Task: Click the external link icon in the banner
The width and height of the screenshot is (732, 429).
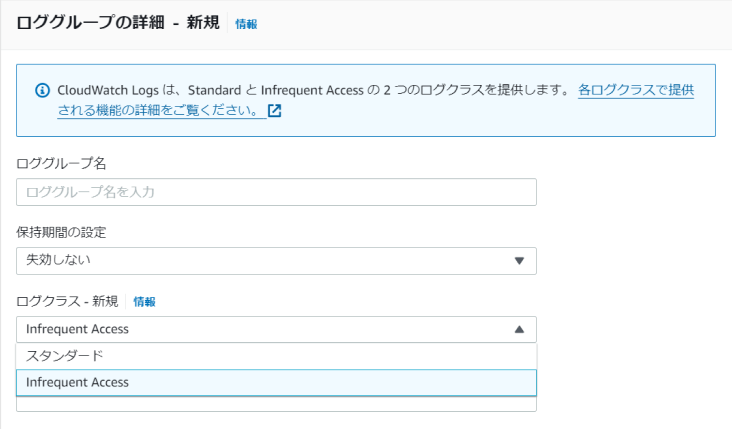Action: (x=274, y=111)
